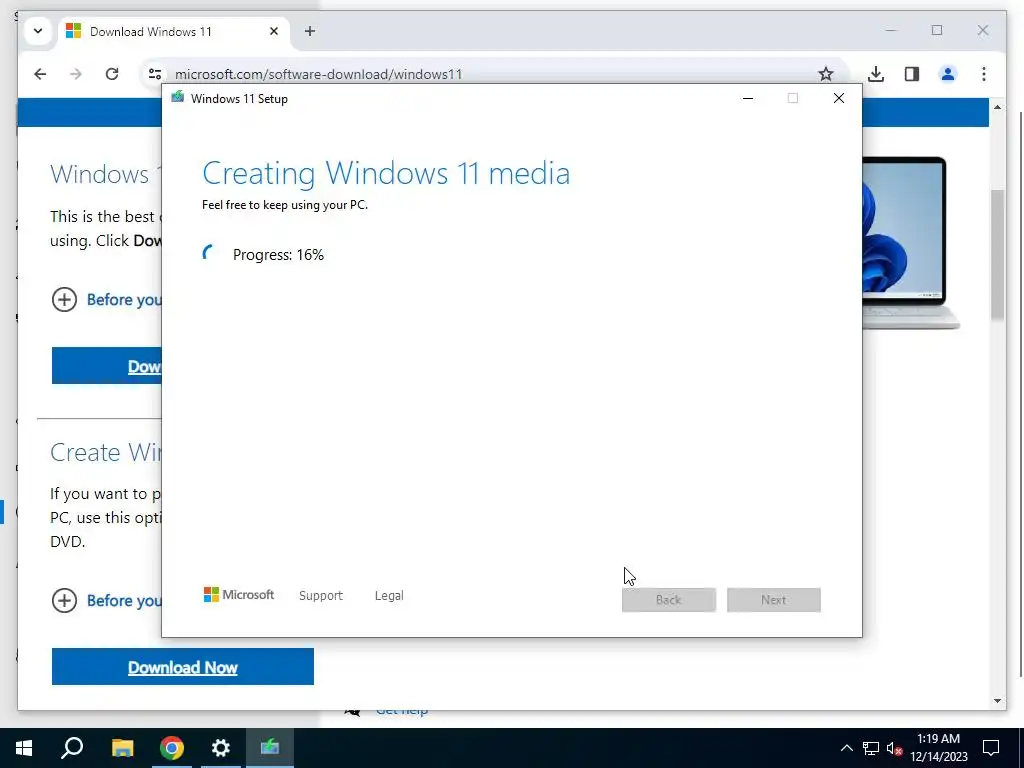Viewport: 1024px width, 768px height.
Task: Open Settings from the taskbar
Action: (221, 748)
